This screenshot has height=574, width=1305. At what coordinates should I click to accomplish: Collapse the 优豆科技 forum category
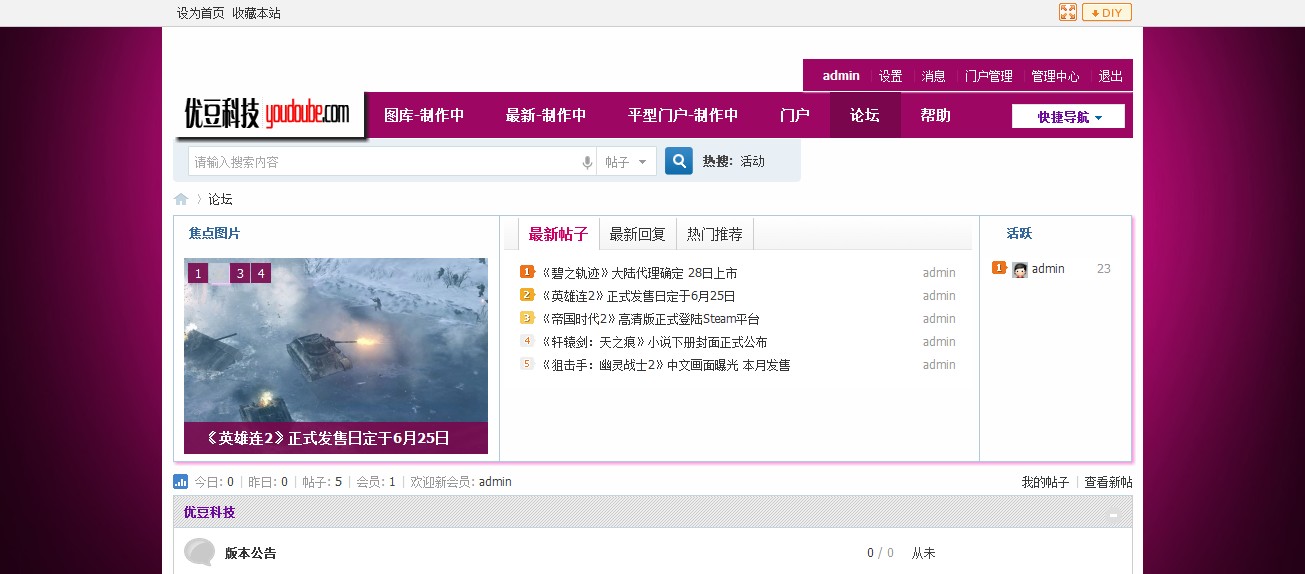point(1114,514)
